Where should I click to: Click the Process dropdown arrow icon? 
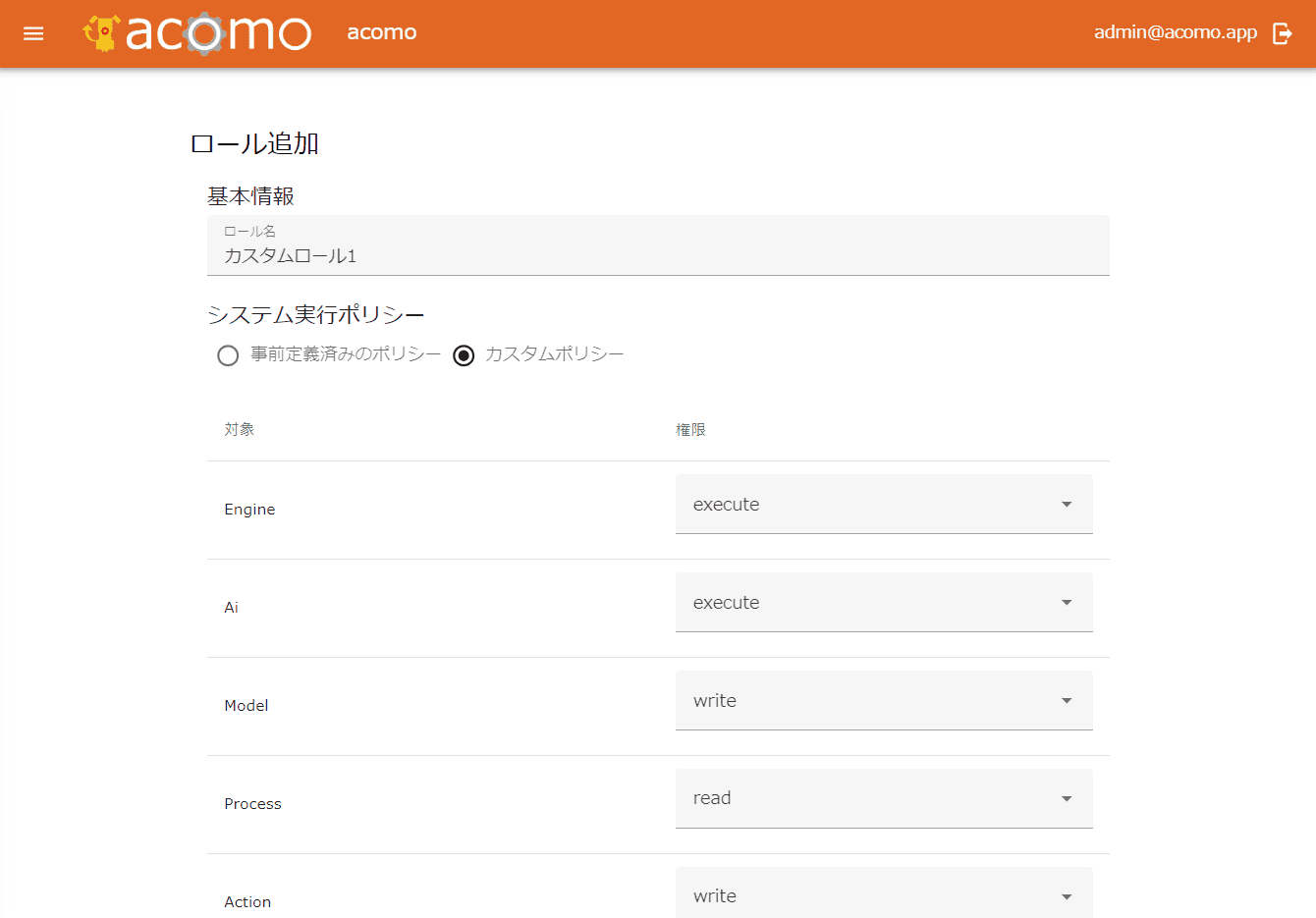tap(1067, 799)
